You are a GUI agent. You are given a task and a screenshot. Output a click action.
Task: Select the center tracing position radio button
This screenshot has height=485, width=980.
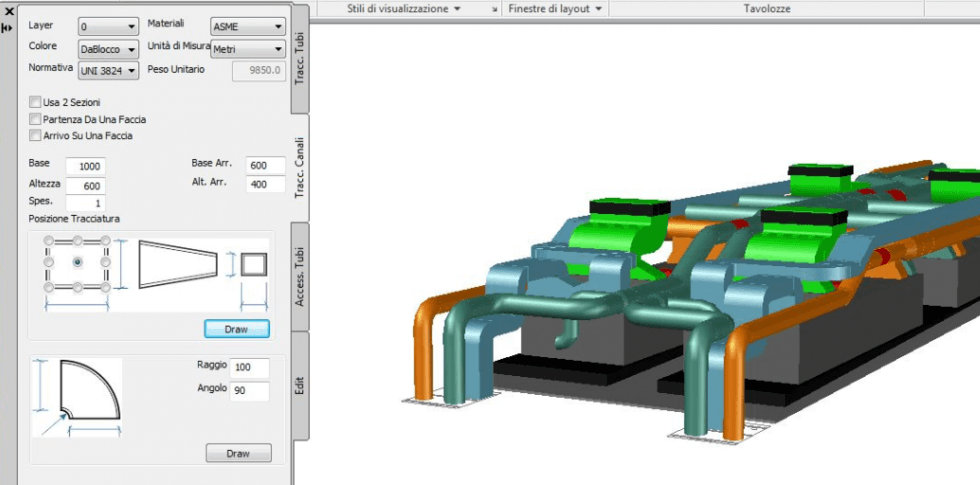tap(78, 262)
